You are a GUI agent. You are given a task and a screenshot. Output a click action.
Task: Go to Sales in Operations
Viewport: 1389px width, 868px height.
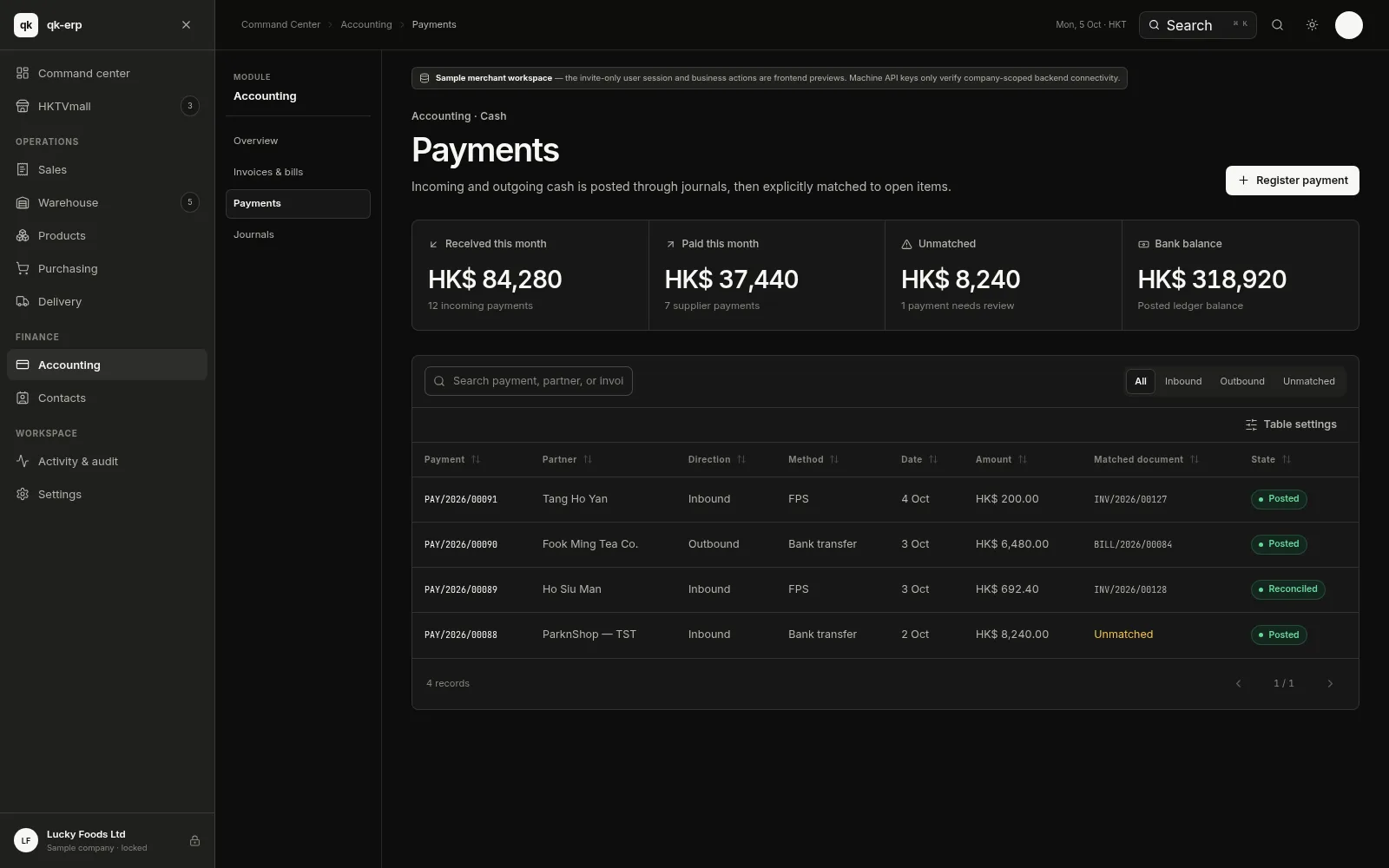107,169
